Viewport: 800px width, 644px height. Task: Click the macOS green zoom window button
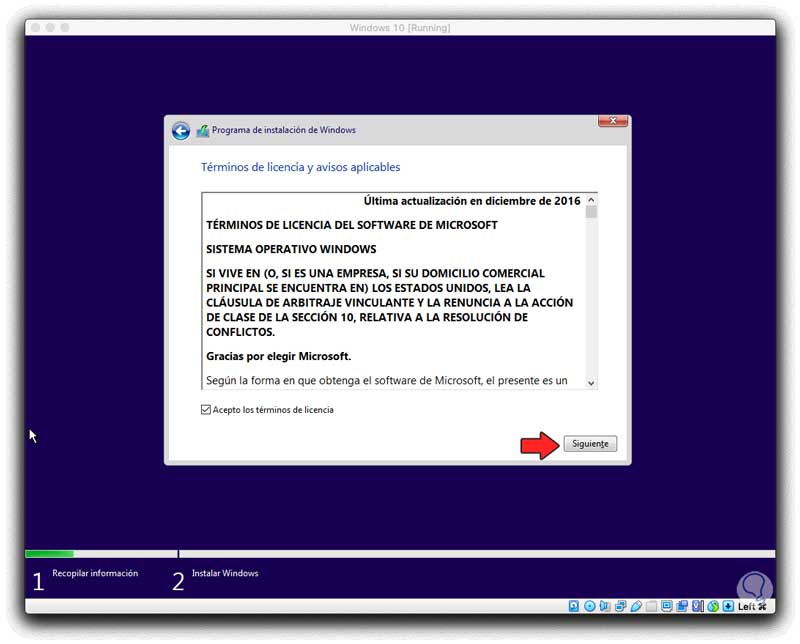point(65,28)
